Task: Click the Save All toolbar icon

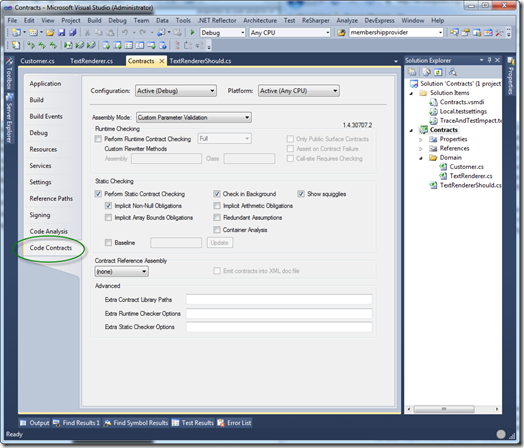Action: (73, 32)
